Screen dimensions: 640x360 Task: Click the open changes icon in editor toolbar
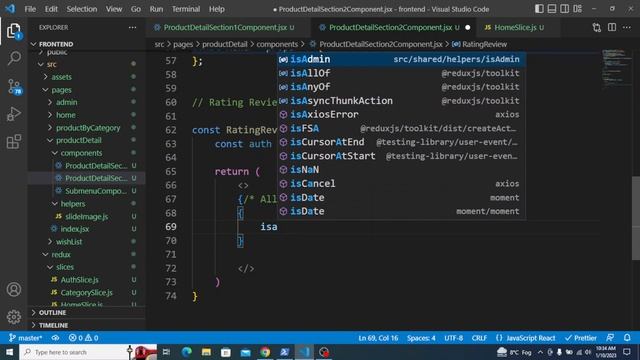point(596,28)
